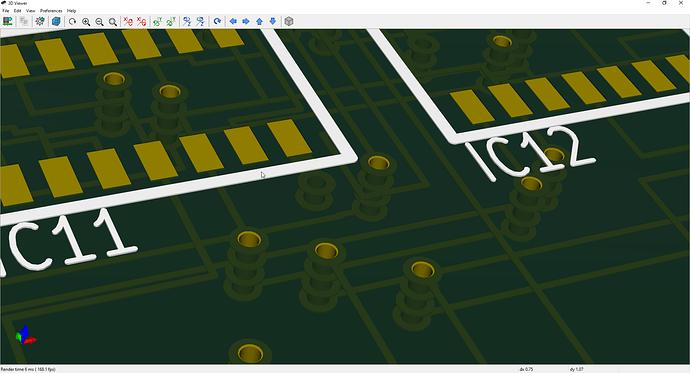Pan board up with blue arrow
This screenshot has height=373, width=690.
260,21
